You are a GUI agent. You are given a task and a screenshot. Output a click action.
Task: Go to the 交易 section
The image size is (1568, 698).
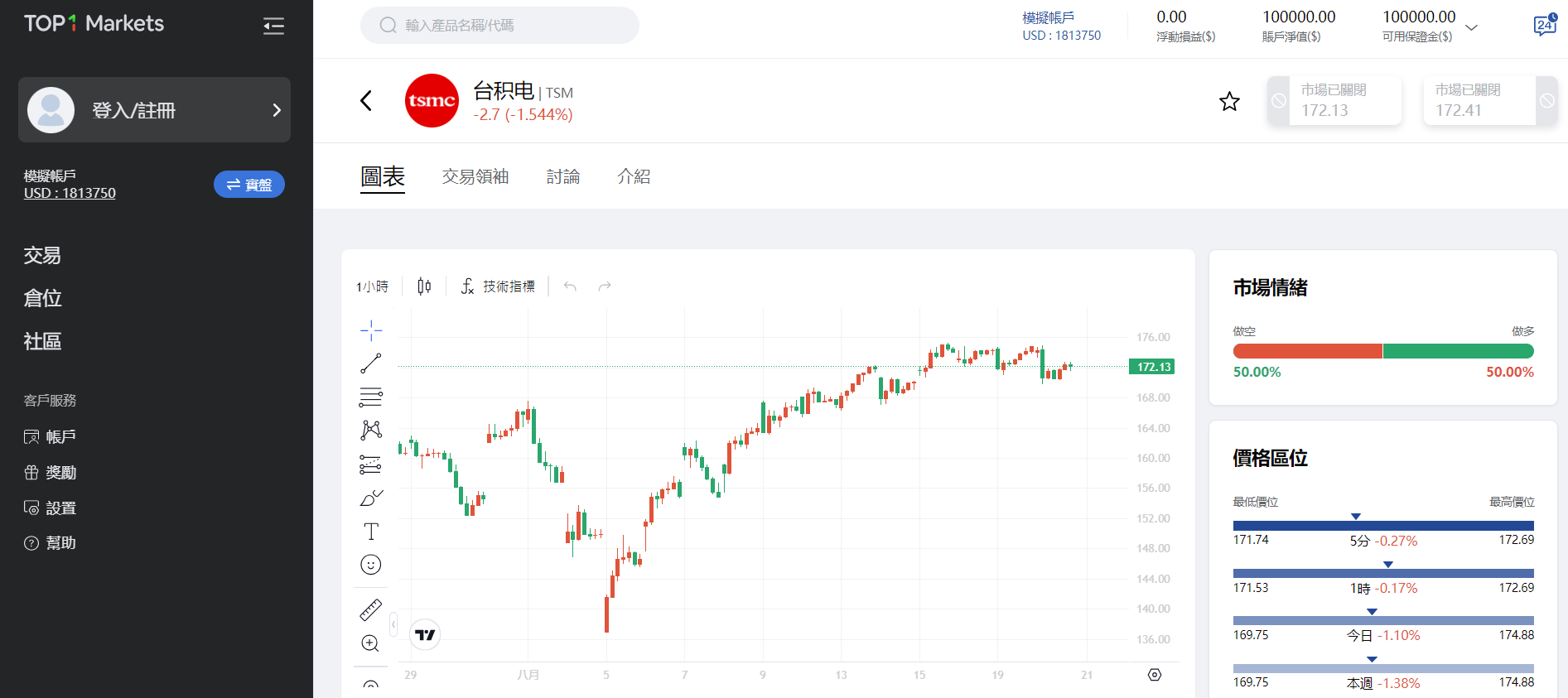coord(42,255)
